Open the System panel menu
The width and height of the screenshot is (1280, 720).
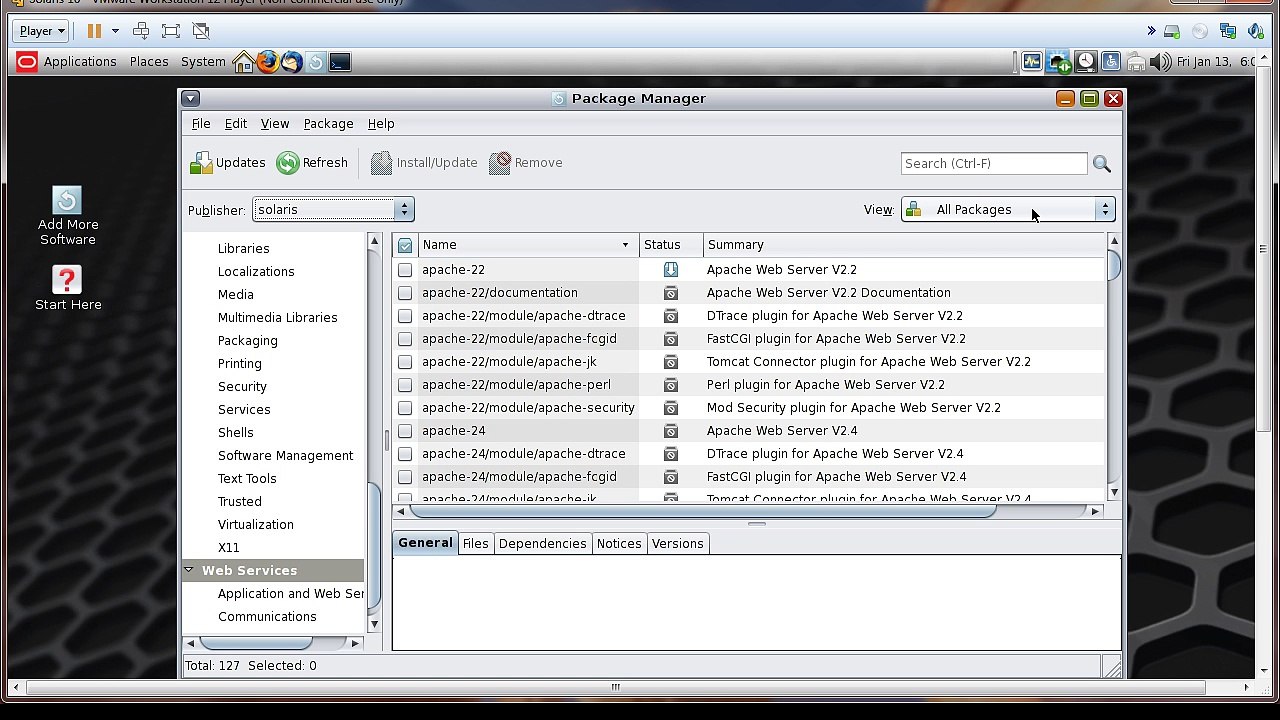click(x=203, y=62)
